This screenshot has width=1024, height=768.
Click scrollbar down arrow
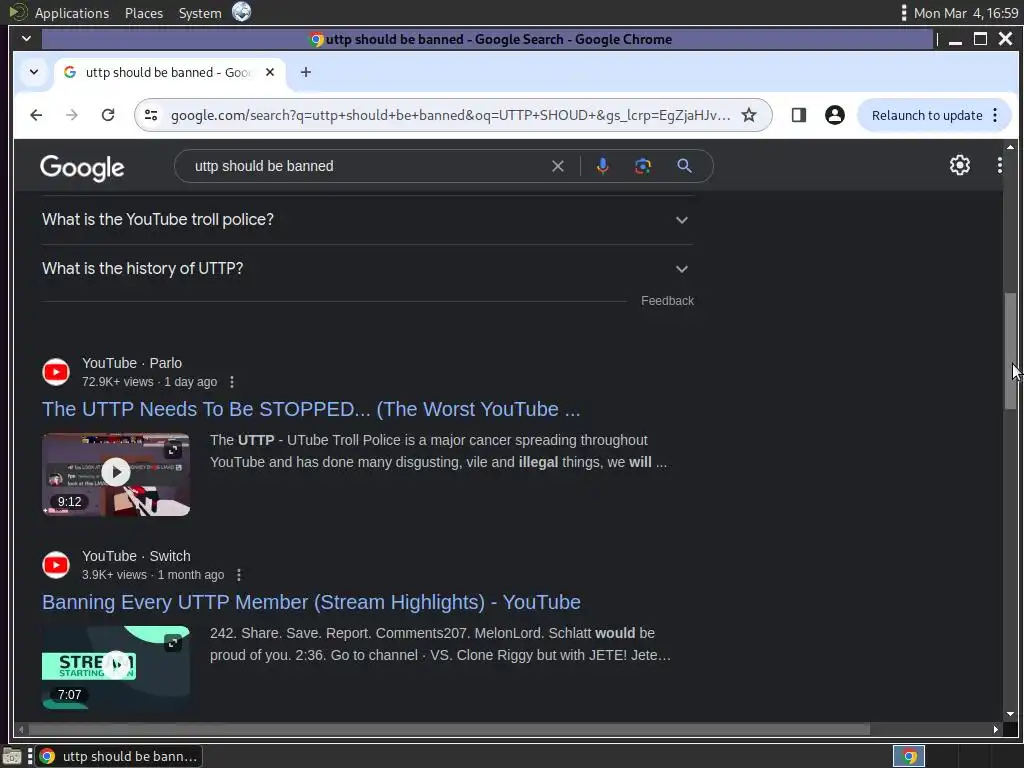1011,714
